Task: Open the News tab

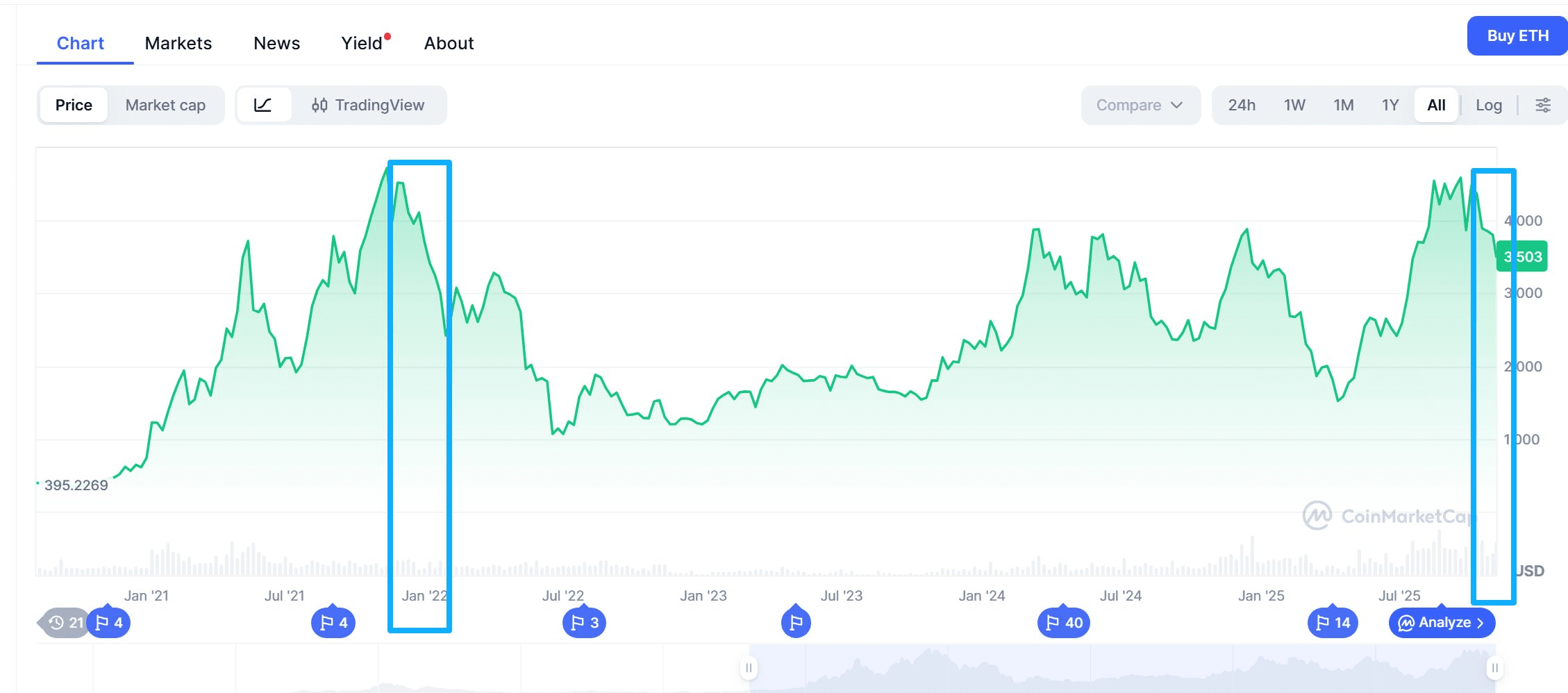Action: pyautogui.click(x=276, y=43)
